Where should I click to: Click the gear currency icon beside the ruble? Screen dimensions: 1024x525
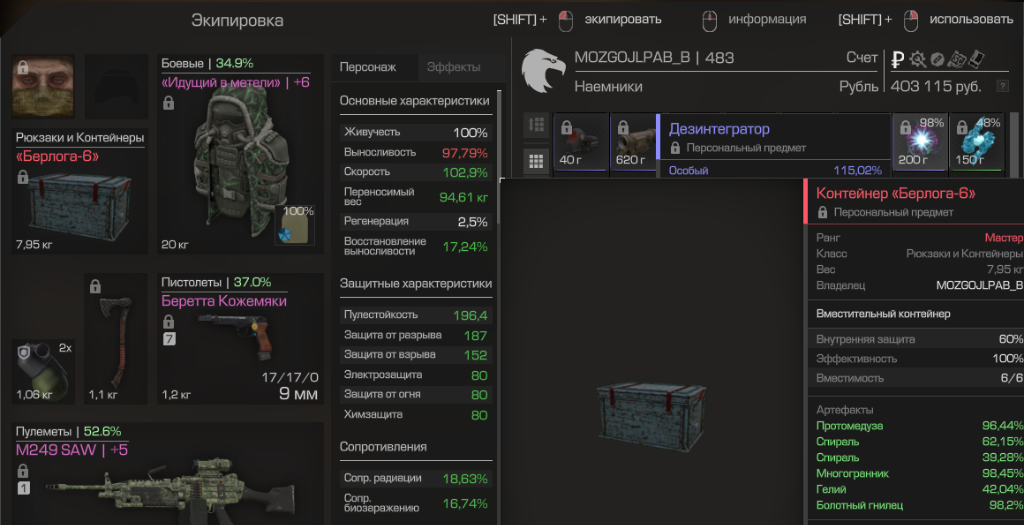(x=918, y=60)
